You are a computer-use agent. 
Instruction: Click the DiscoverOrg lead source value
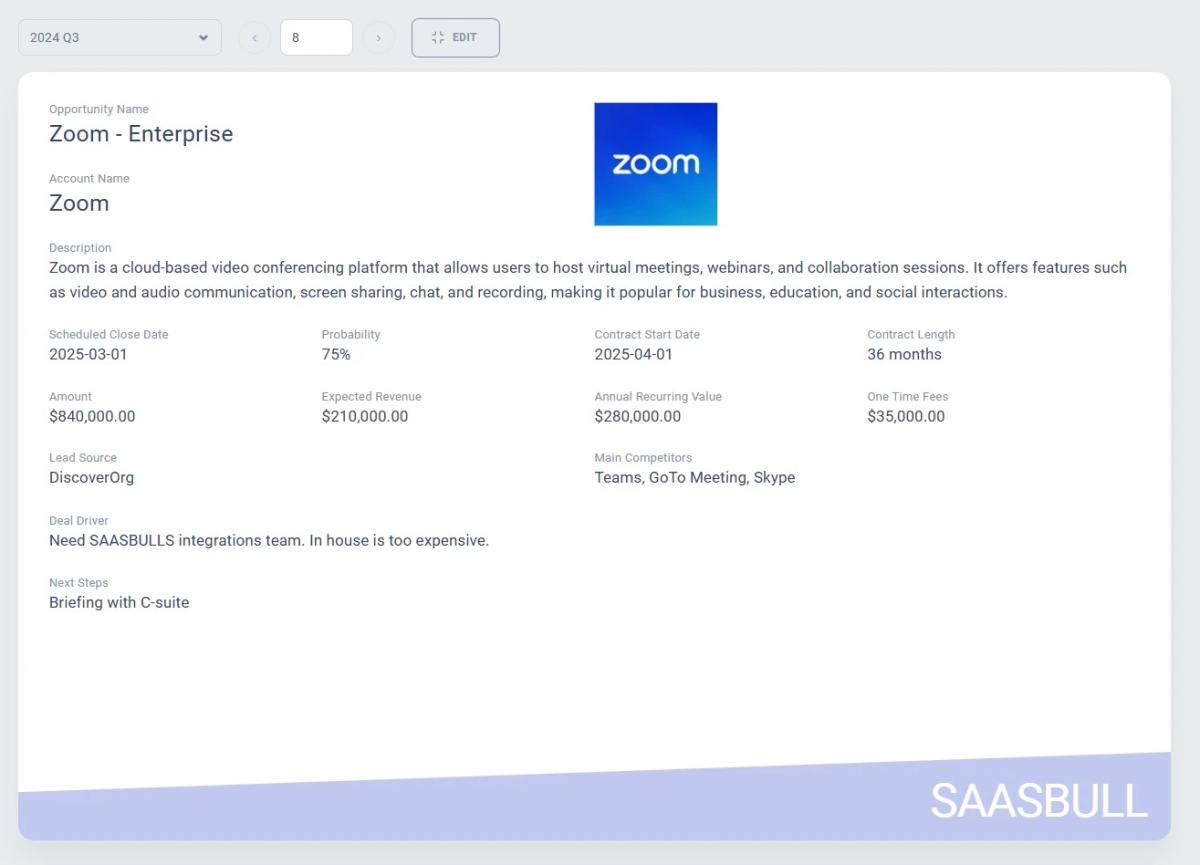pyautogui.click(x=91, y=477)
